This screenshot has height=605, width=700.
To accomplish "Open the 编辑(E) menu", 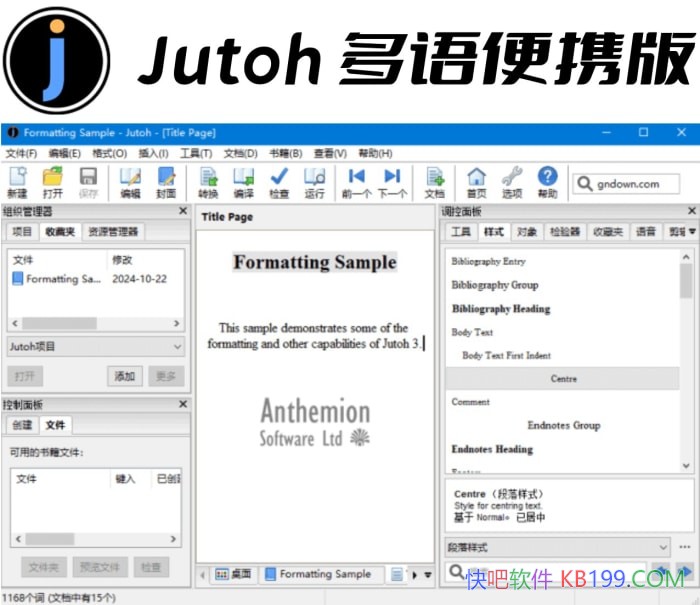I will point(65,154).
